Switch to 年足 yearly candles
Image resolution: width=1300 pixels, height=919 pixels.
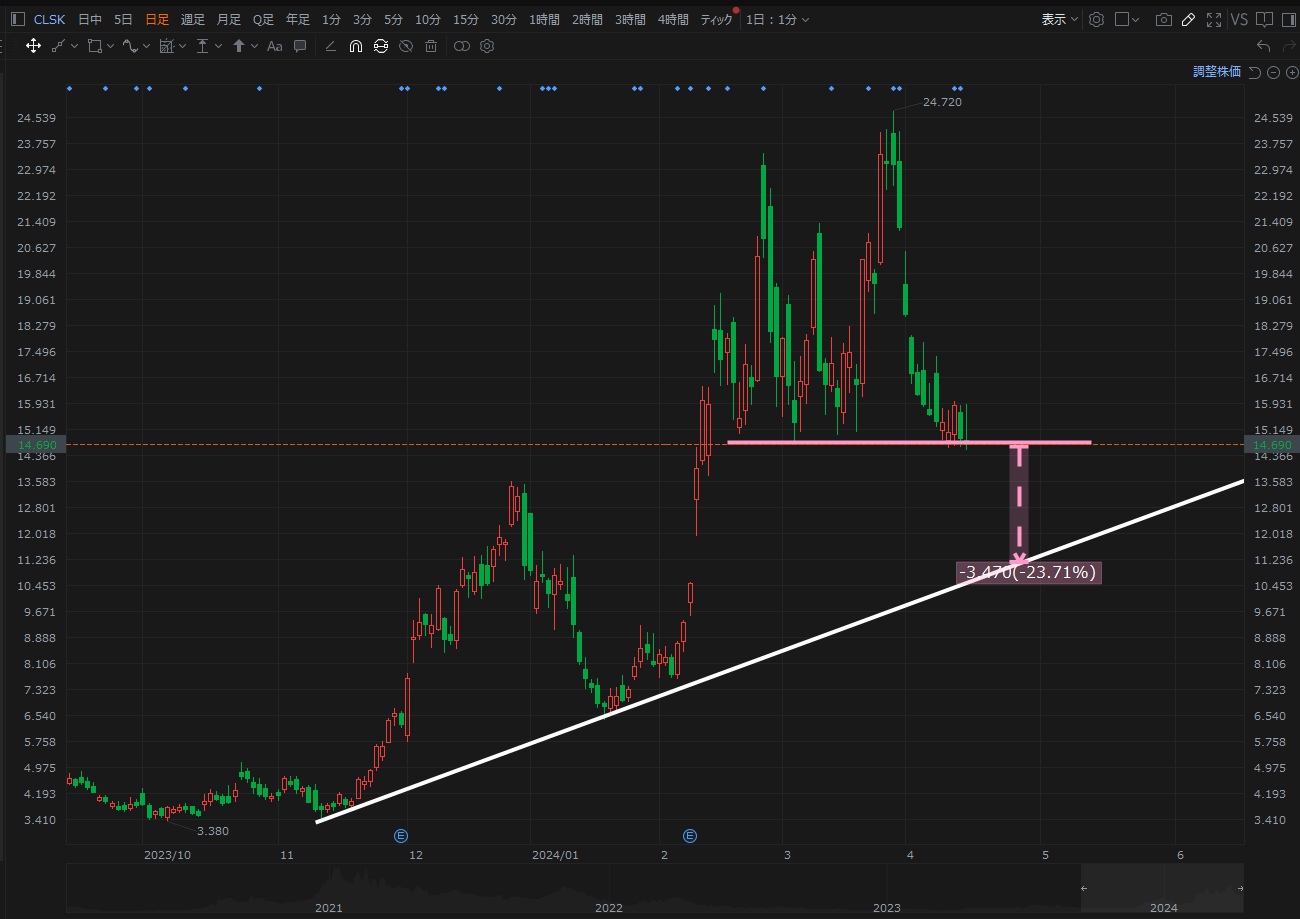(298, 19)
